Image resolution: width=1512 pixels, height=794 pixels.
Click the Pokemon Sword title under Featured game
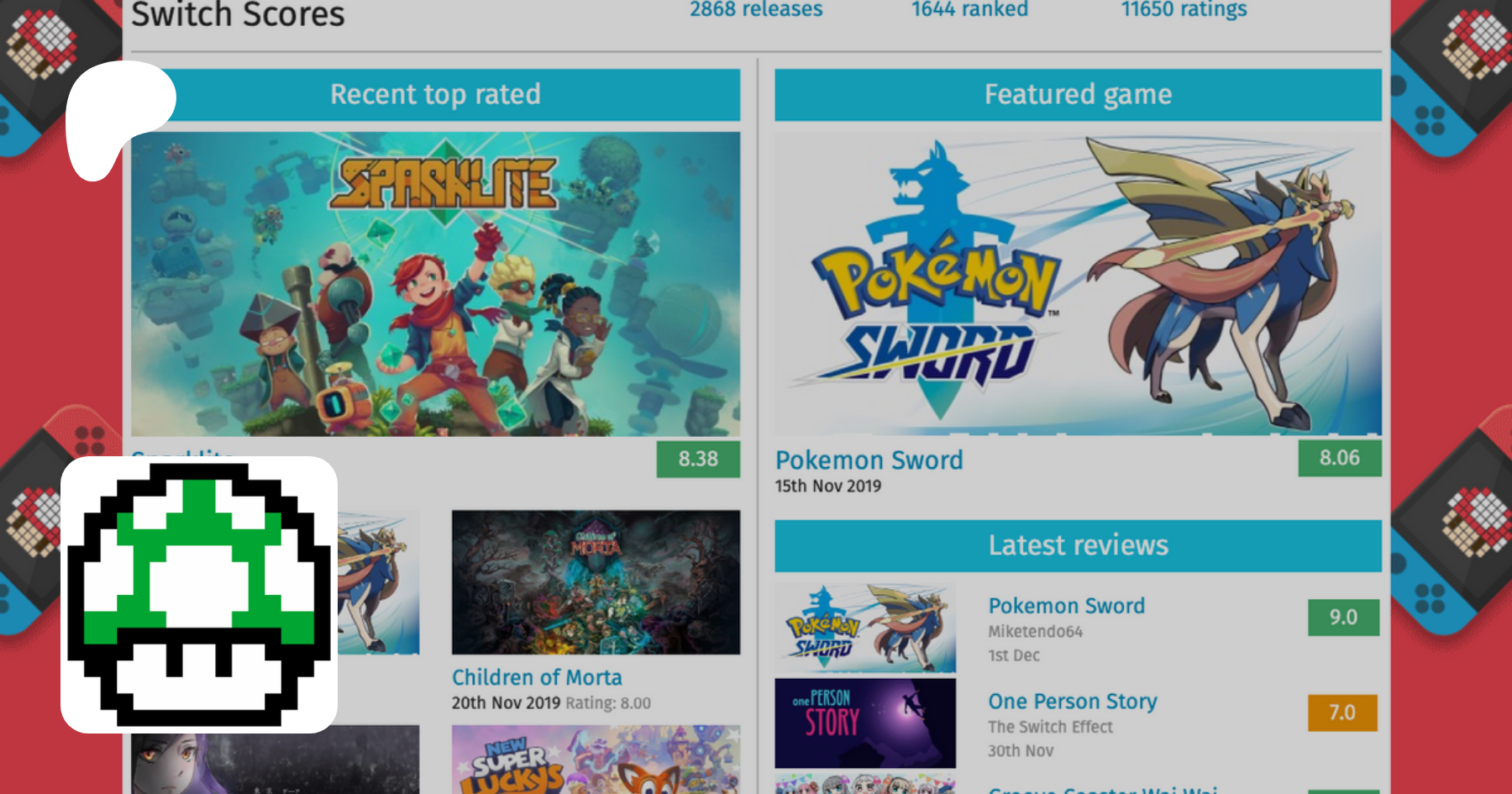tap(869, 460)
